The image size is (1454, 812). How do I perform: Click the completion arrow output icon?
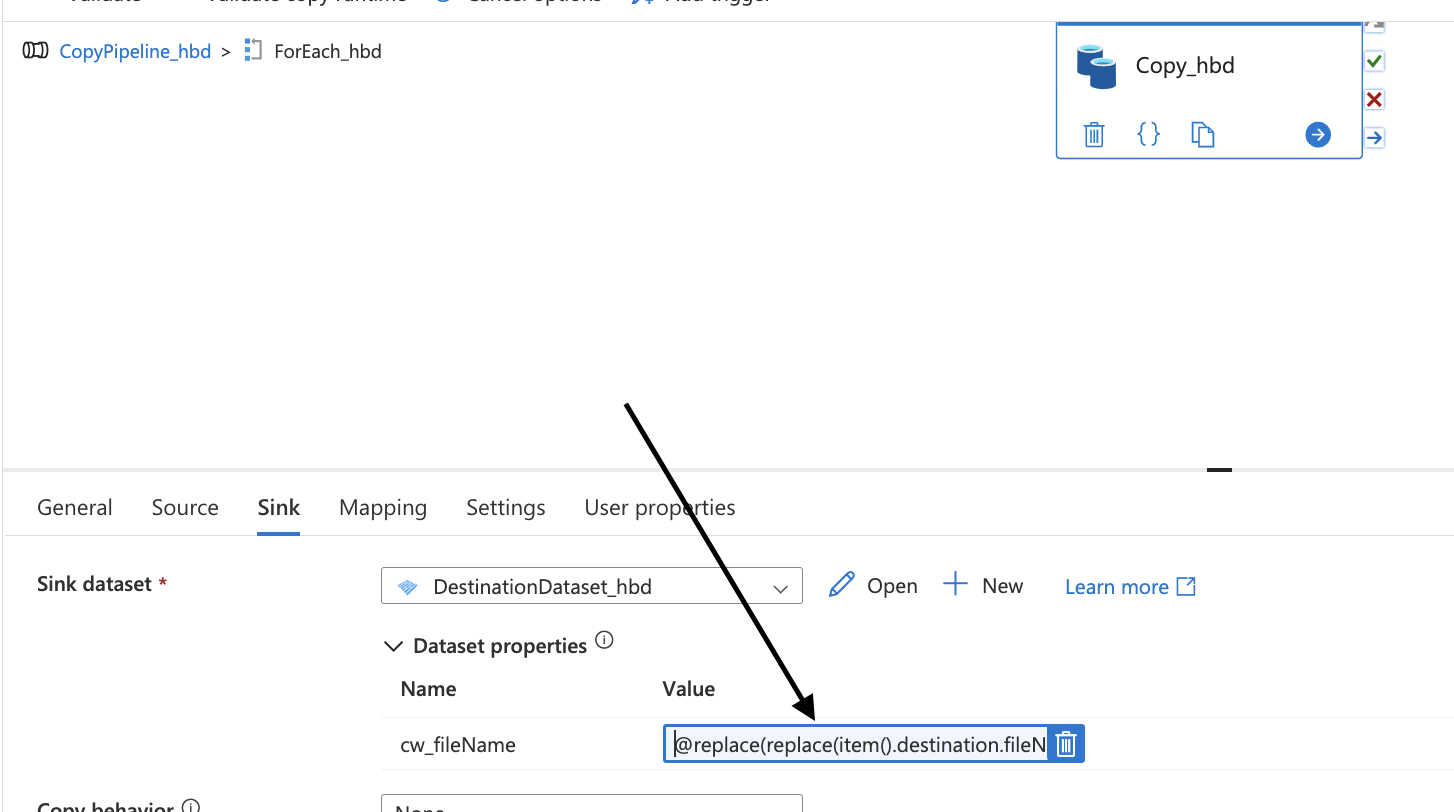pyautogui.click(x=1373, y=138)
